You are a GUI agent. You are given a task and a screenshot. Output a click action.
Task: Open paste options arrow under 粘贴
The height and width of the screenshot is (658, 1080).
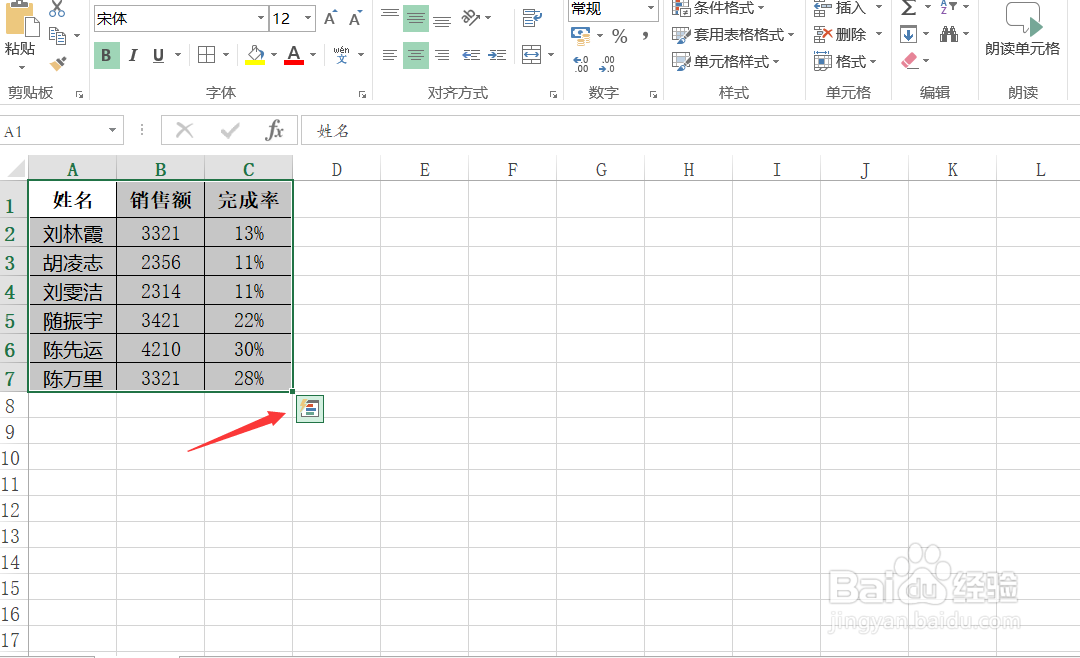(22, 68)
